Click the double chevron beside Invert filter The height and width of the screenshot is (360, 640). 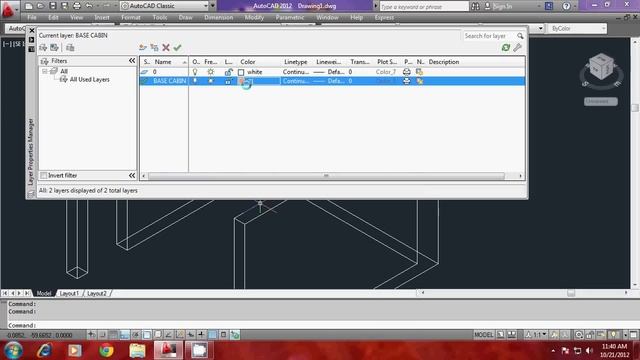click(132, 176)
